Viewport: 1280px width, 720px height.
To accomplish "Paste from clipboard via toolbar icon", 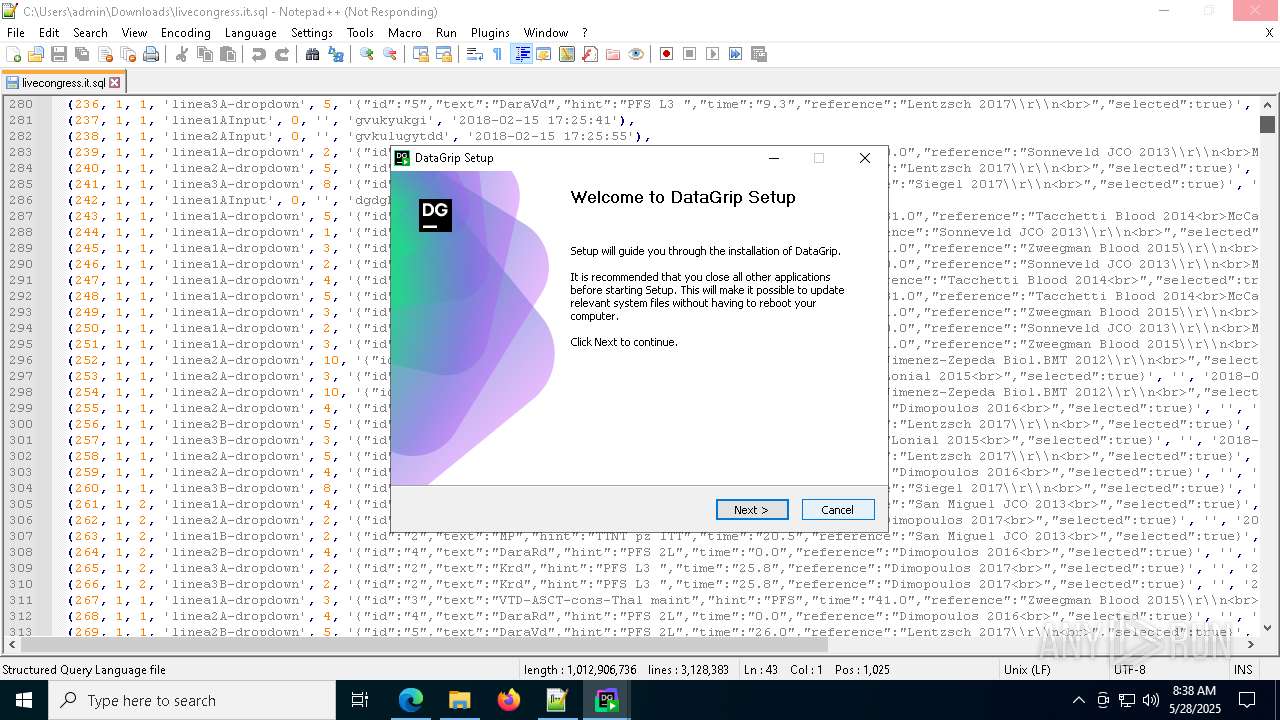I will point(228,54).
